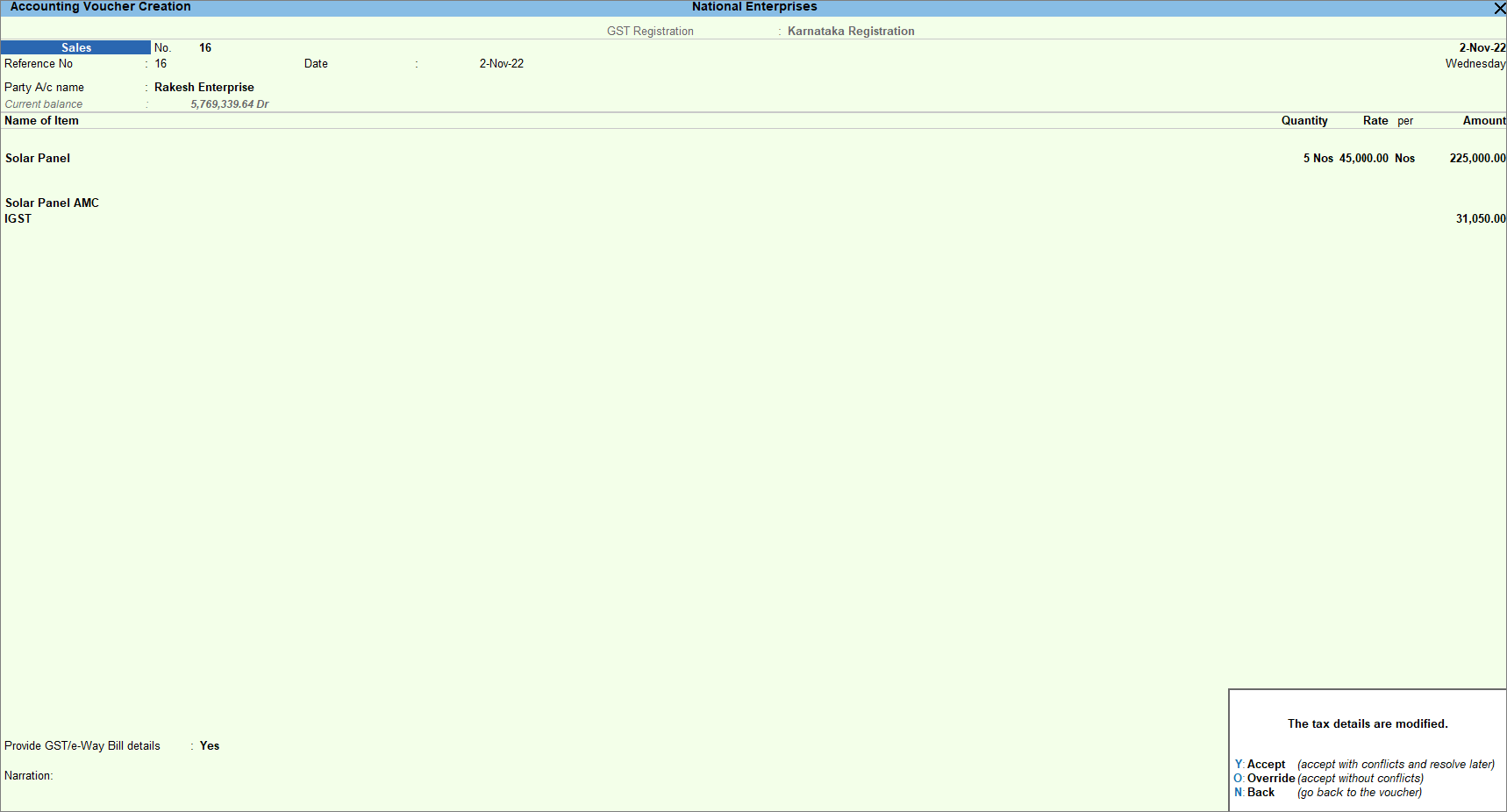This screenshot has width=1507, height=812.
Task: Select party name Rakesh Enterprise
Action: pyautogui.click(x=204, y=88)
